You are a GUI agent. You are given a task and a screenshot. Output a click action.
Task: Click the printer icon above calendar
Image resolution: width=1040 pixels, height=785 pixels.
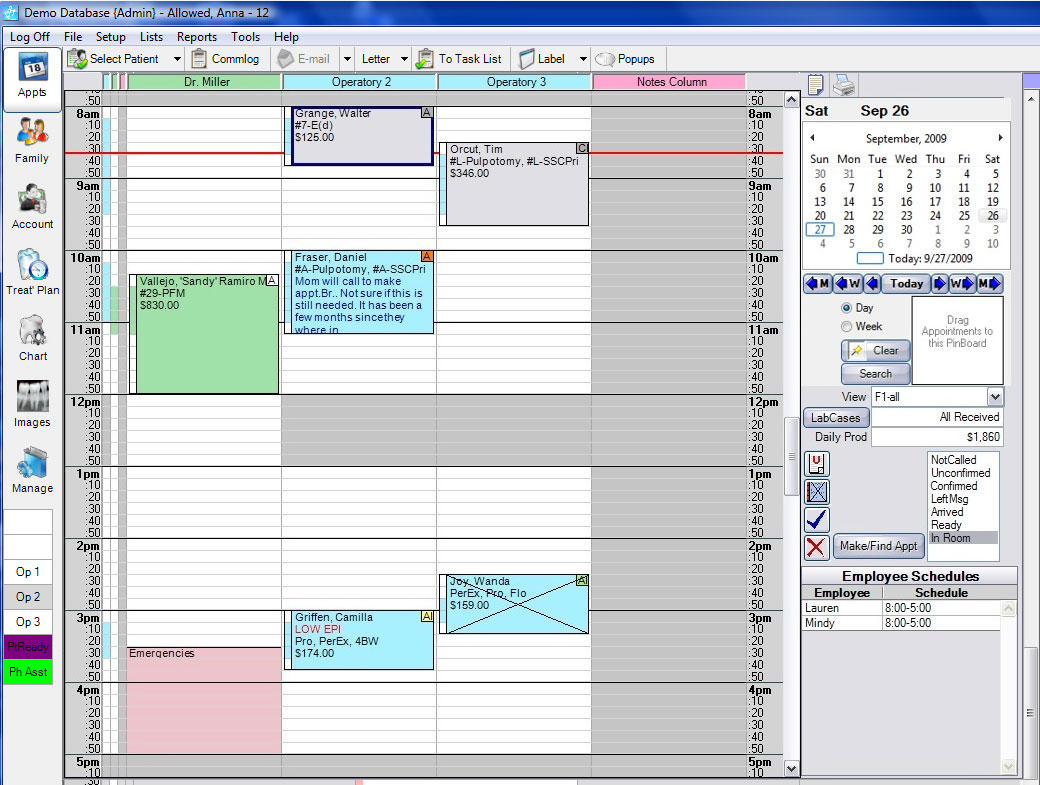pyautogui.click(x=844, y=85)
